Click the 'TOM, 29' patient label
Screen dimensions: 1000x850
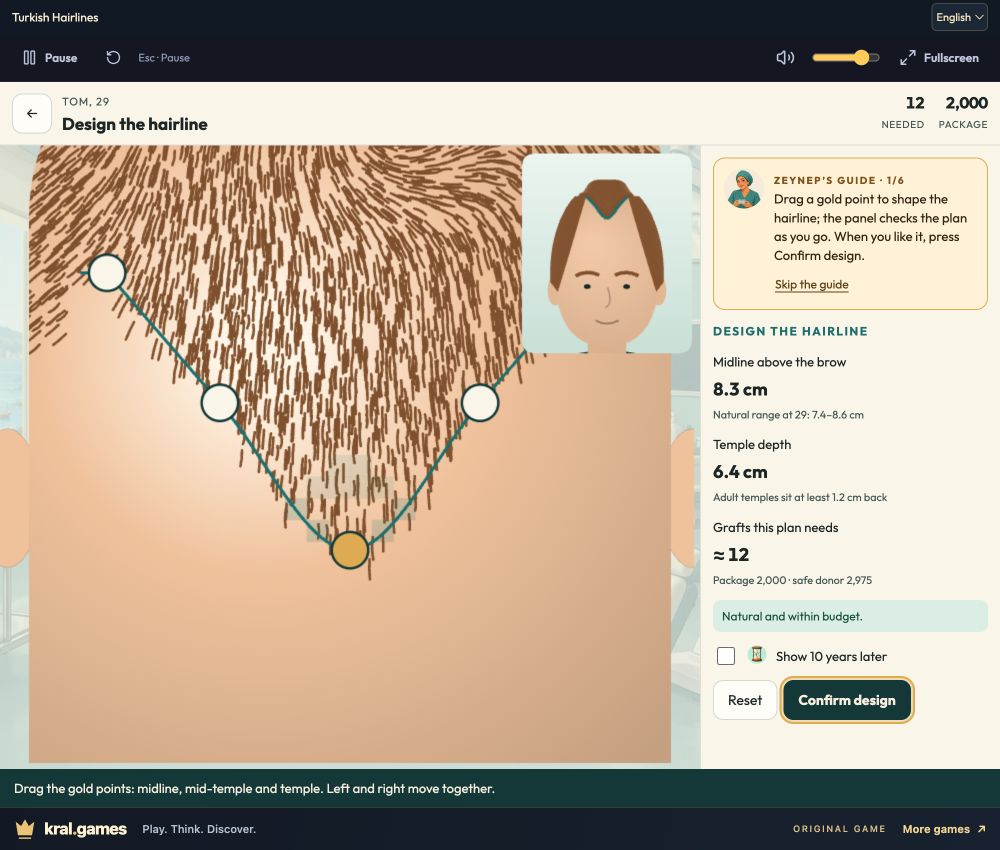coord(85,101)
